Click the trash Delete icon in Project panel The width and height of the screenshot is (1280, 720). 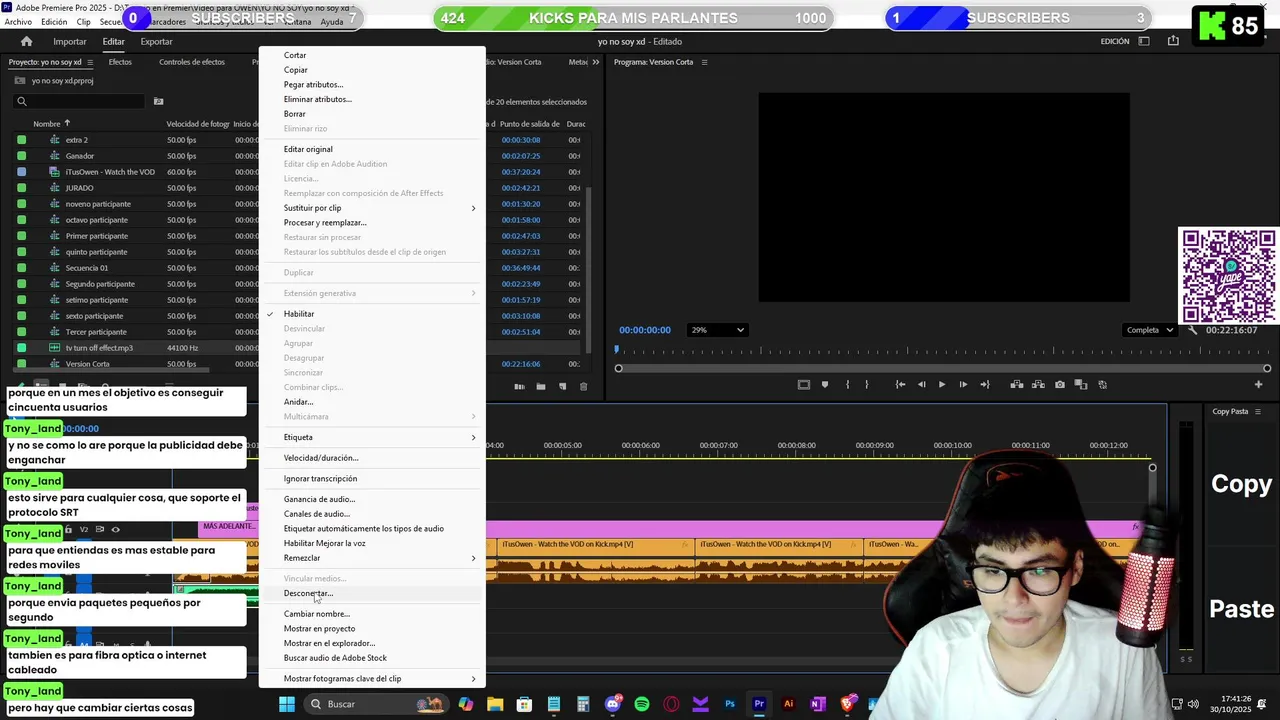584,387
